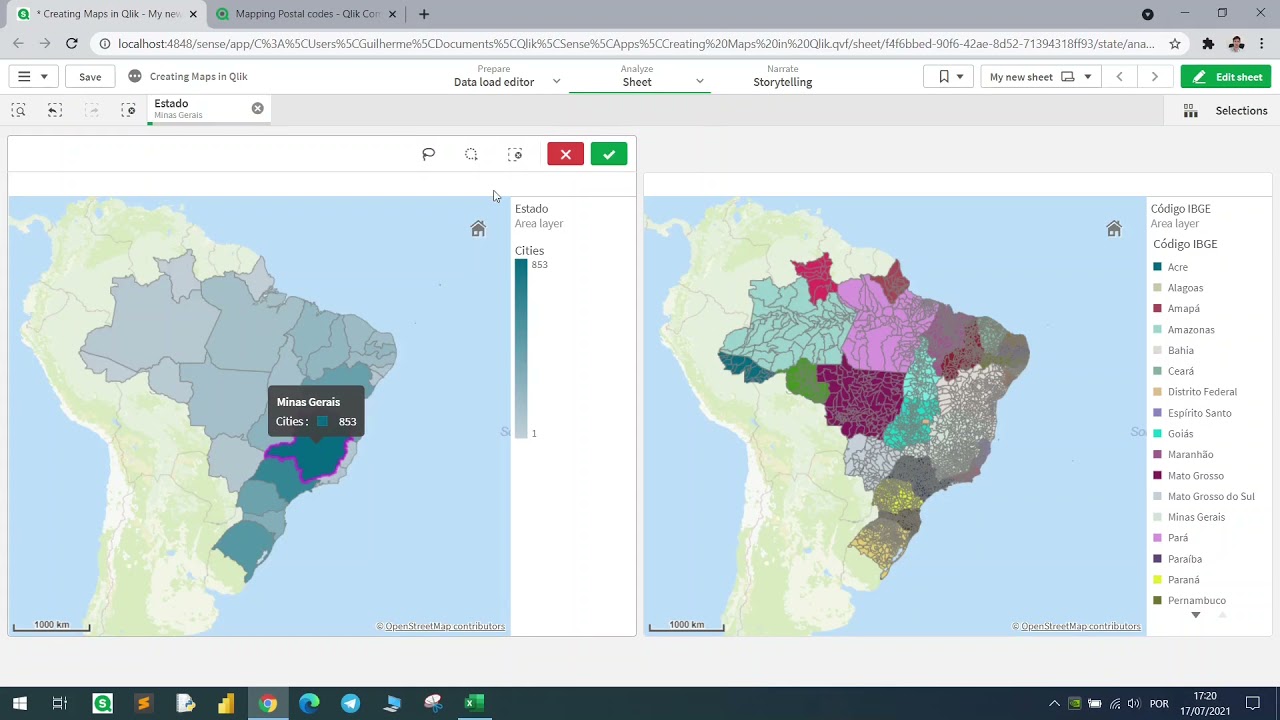Open OpenStreetMap contributors link on left map
Viewport: 1280px width, 720px height.
click(445, 627)
